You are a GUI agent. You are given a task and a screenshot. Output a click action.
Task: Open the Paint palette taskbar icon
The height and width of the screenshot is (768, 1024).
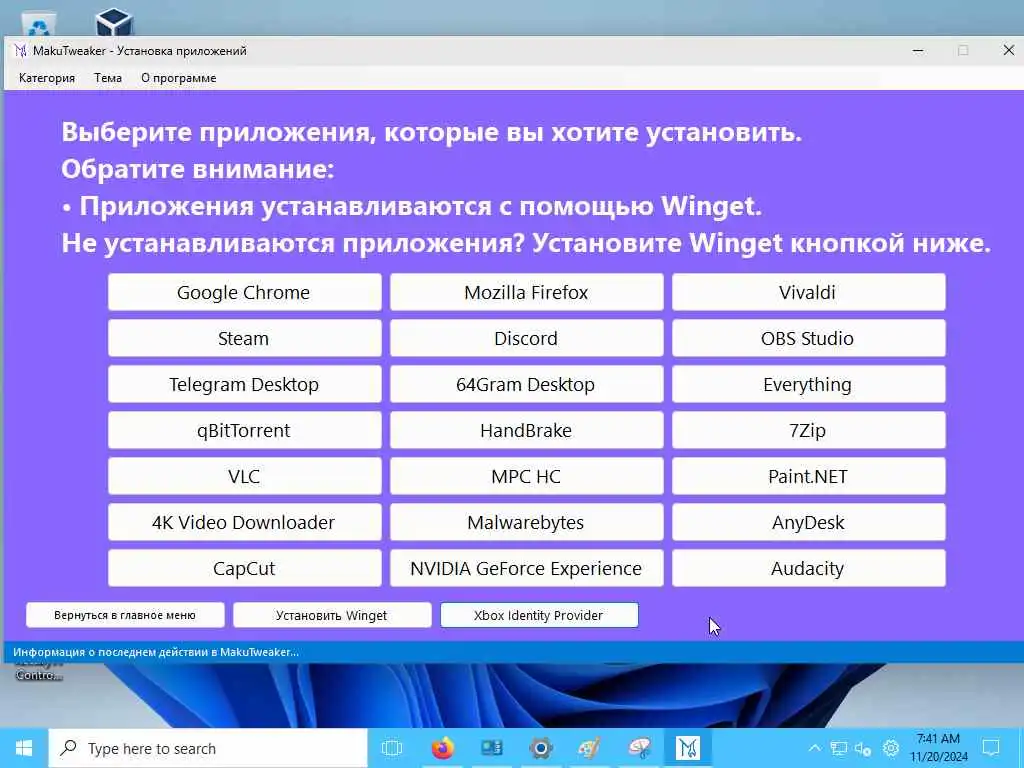click(590, 748)
